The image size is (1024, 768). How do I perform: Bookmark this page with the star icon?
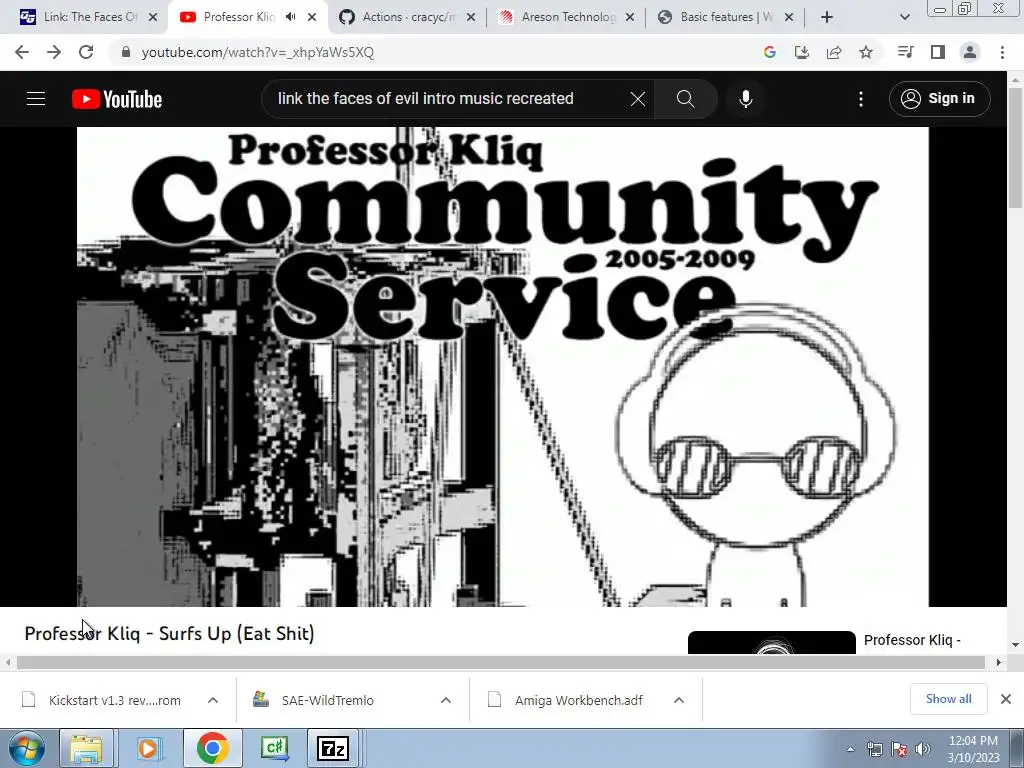(x=866, y=52)
